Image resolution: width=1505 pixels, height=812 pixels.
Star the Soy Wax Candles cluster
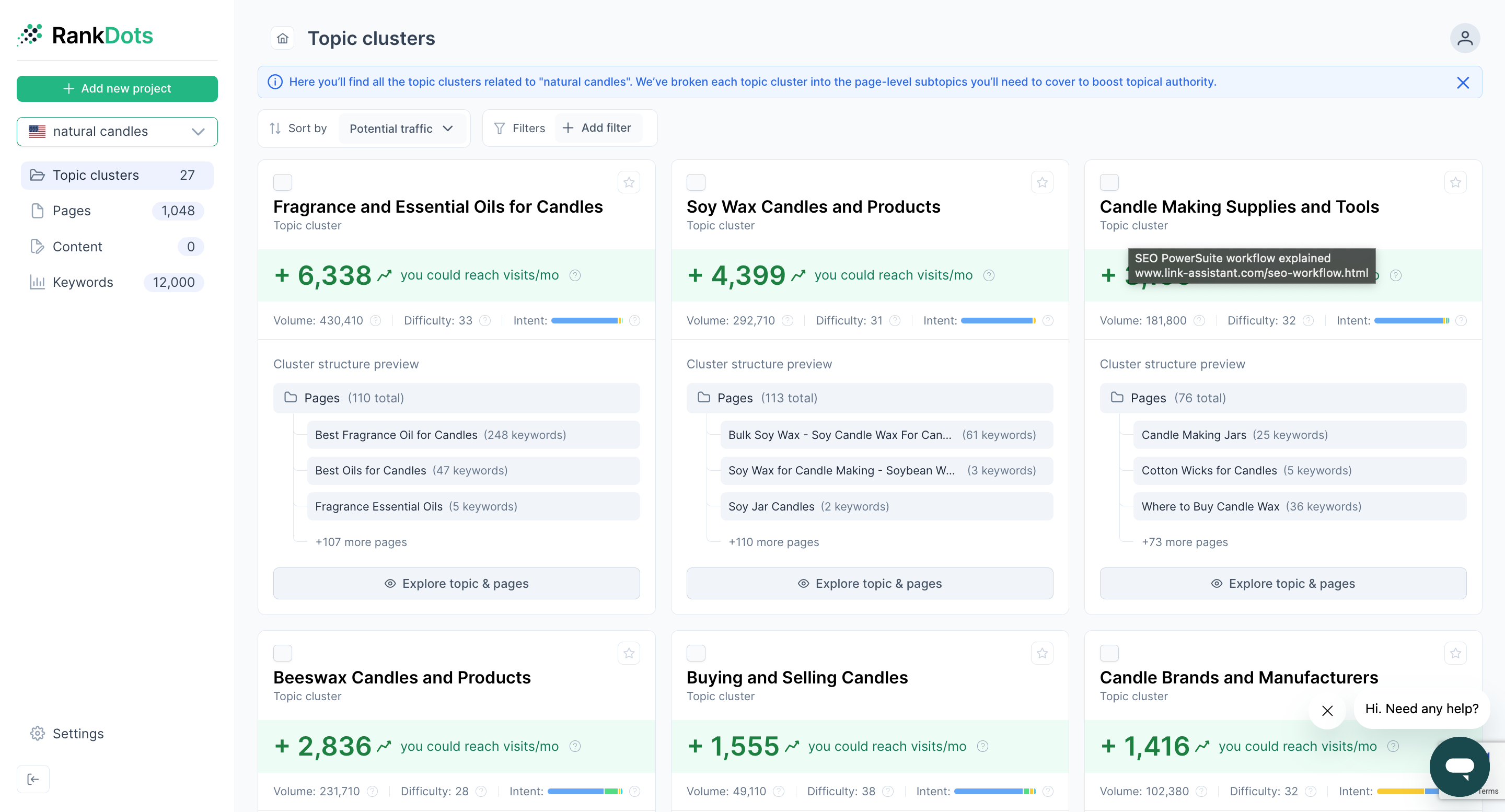pyautogui.click(x=1041, y=182)
